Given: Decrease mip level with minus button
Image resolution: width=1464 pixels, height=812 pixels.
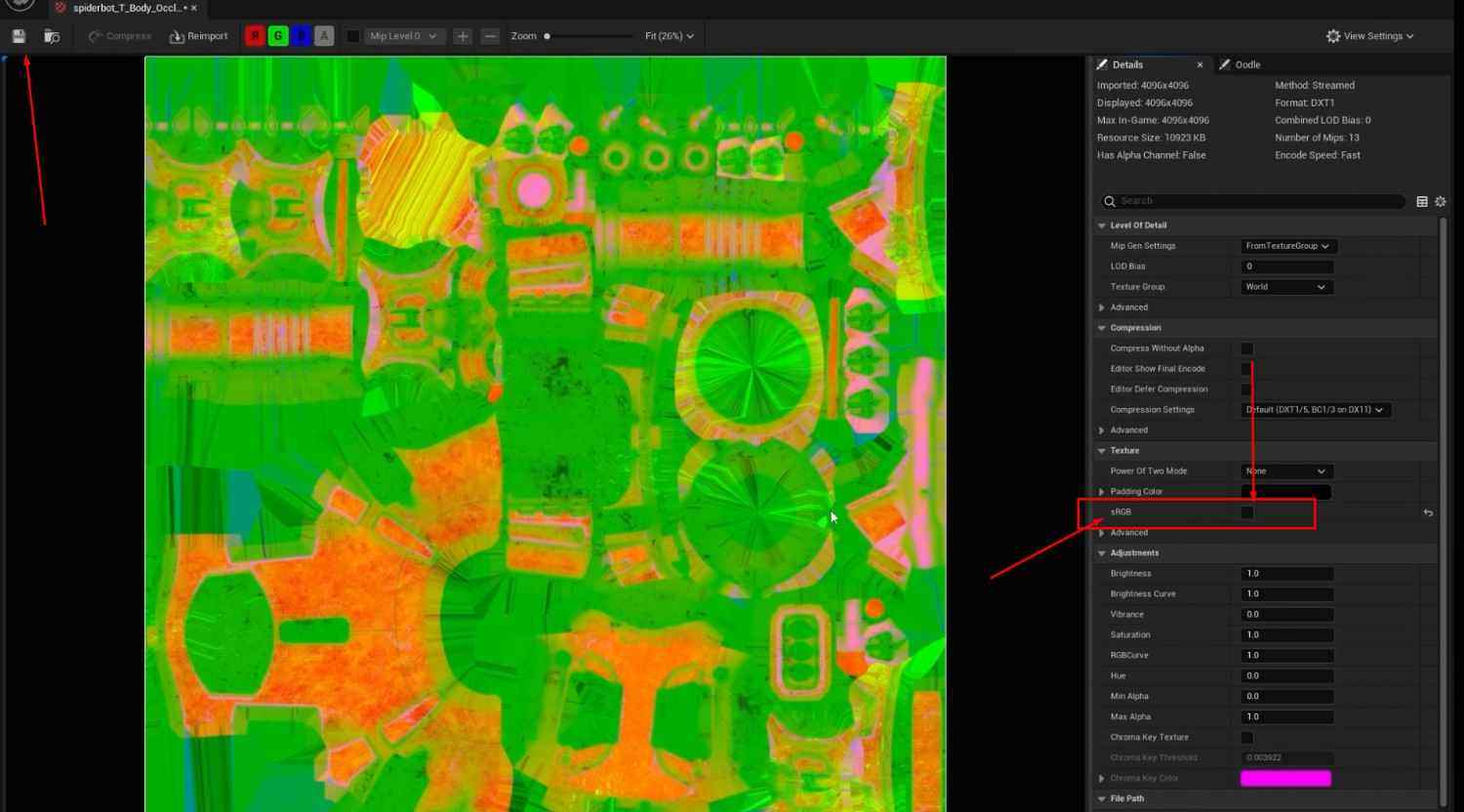Looking at the screenshot, I should [491, 36].
